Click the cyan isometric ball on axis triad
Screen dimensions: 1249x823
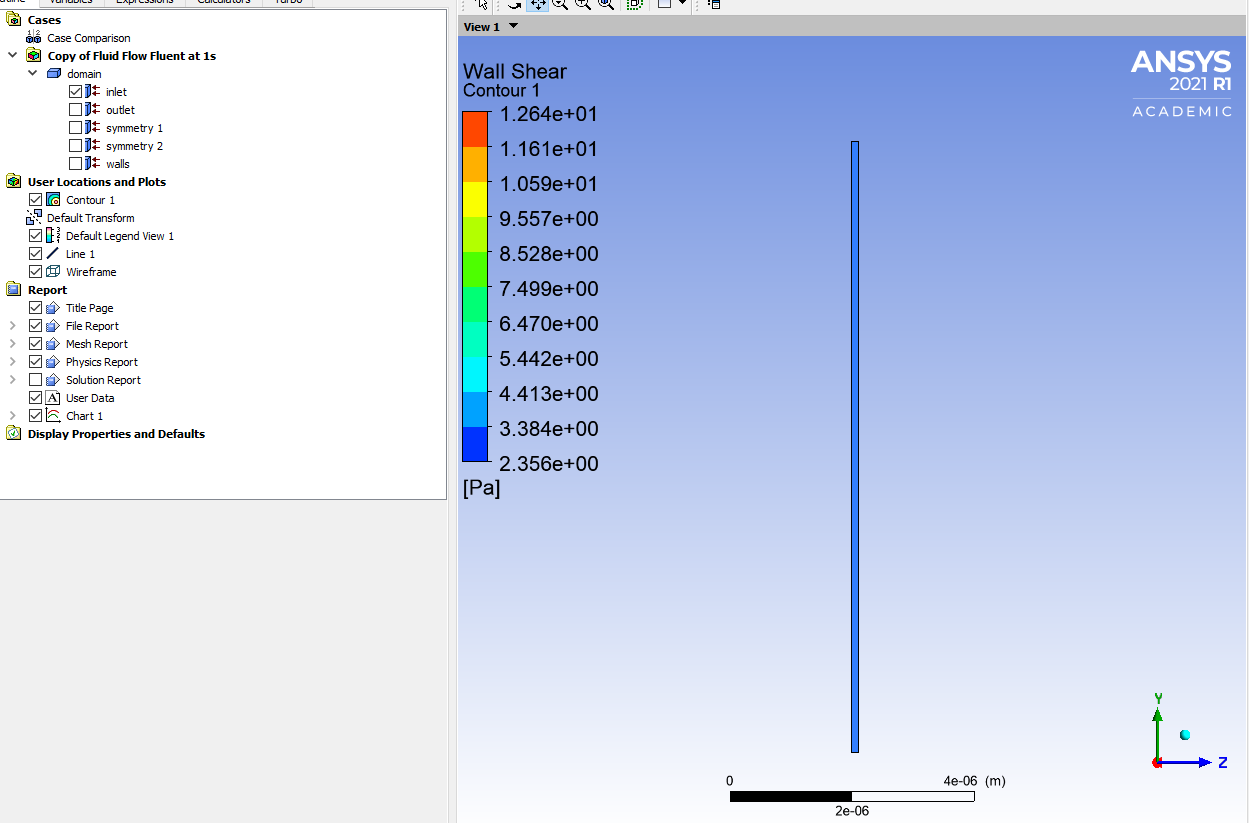pyautogui.click(x=1185, y=735)
